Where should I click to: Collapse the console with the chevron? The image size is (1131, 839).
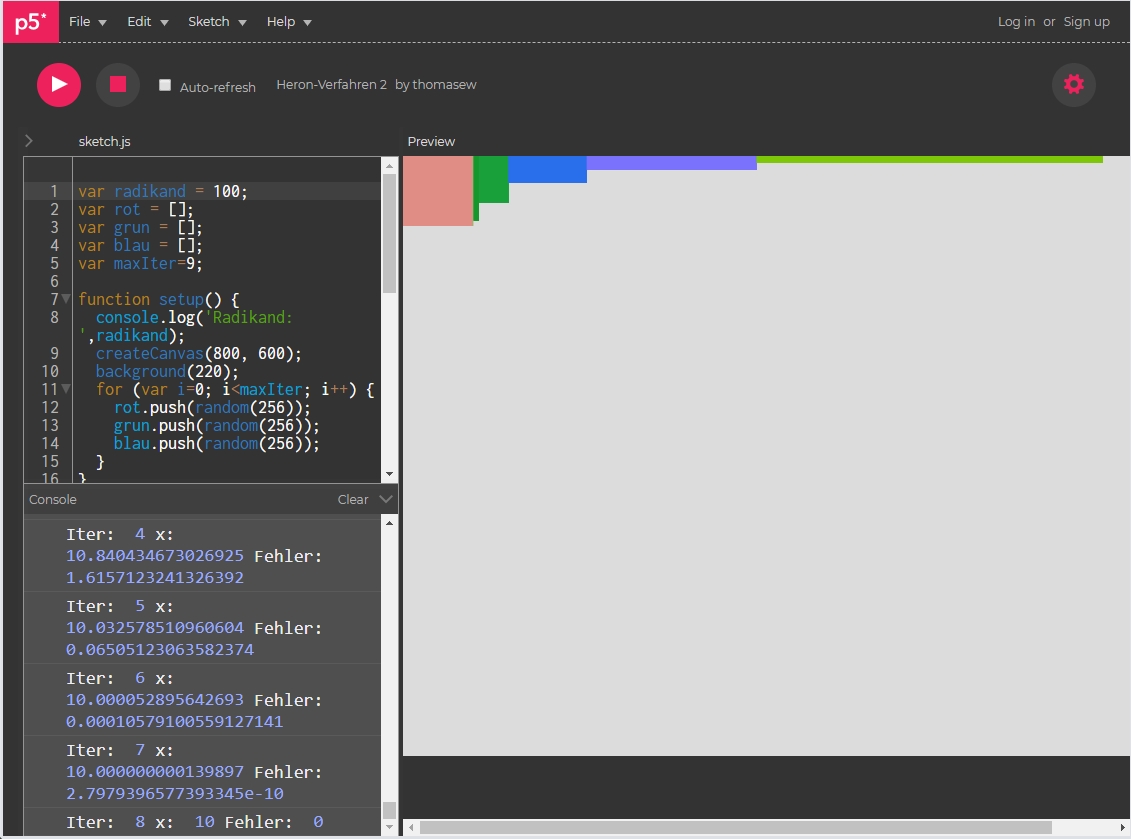[x=387, y=499]
